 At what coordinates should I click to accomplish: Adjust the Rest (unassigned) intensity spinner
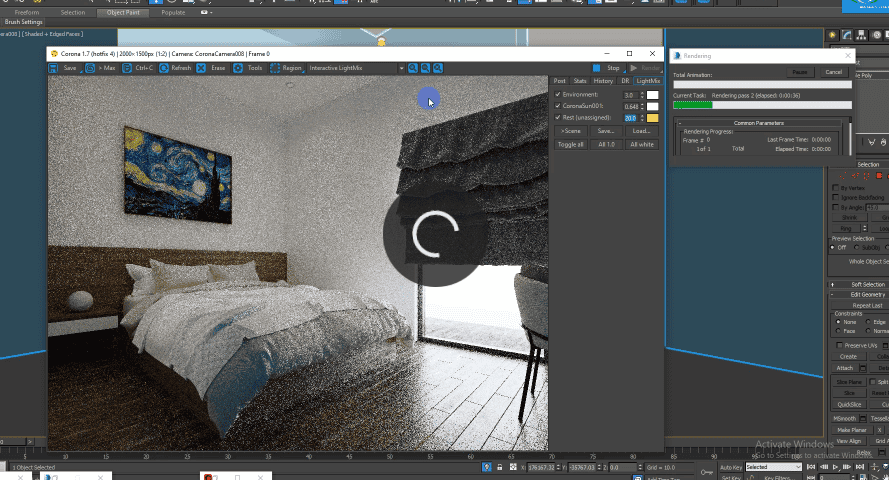[642, 118]
